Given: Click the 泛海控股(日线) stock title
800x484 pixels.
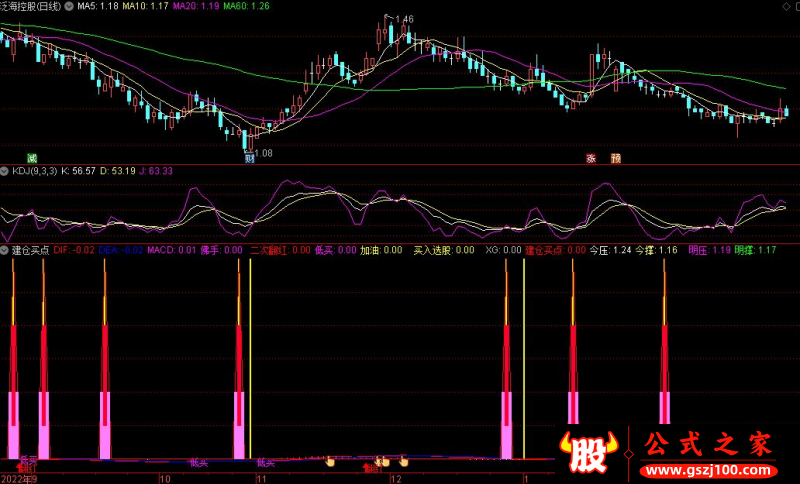Looking at the screenshot, I should [31, 7].
